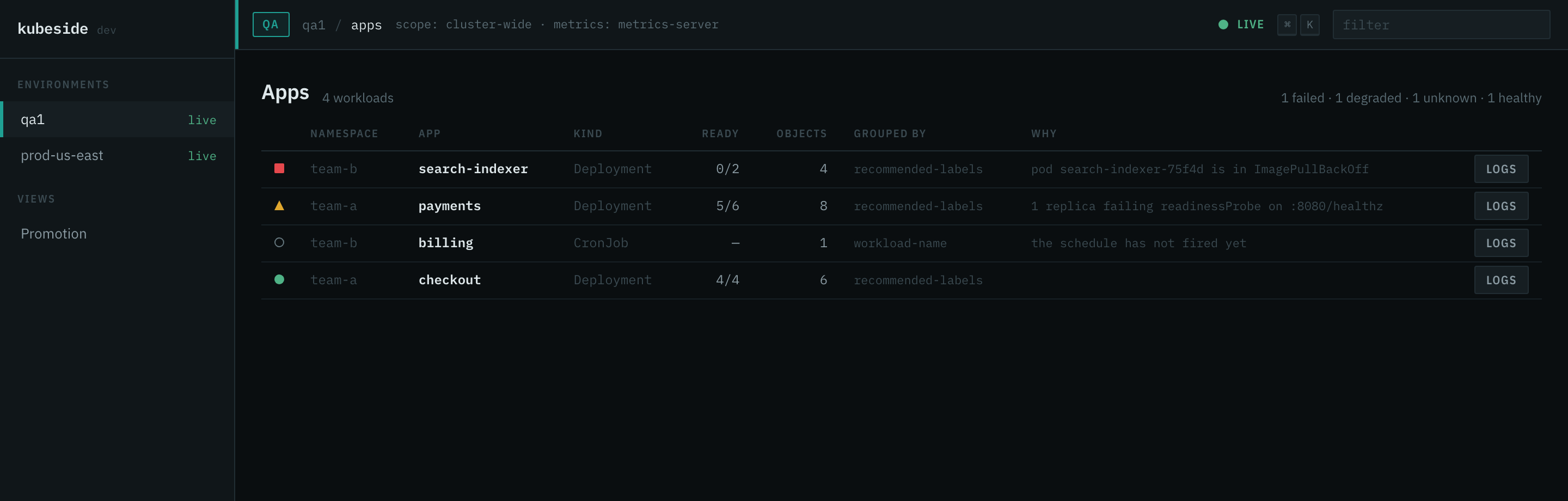This screenshot has width=1568, height=501.
Task: Open the payments app row
Action: (901, 206)
